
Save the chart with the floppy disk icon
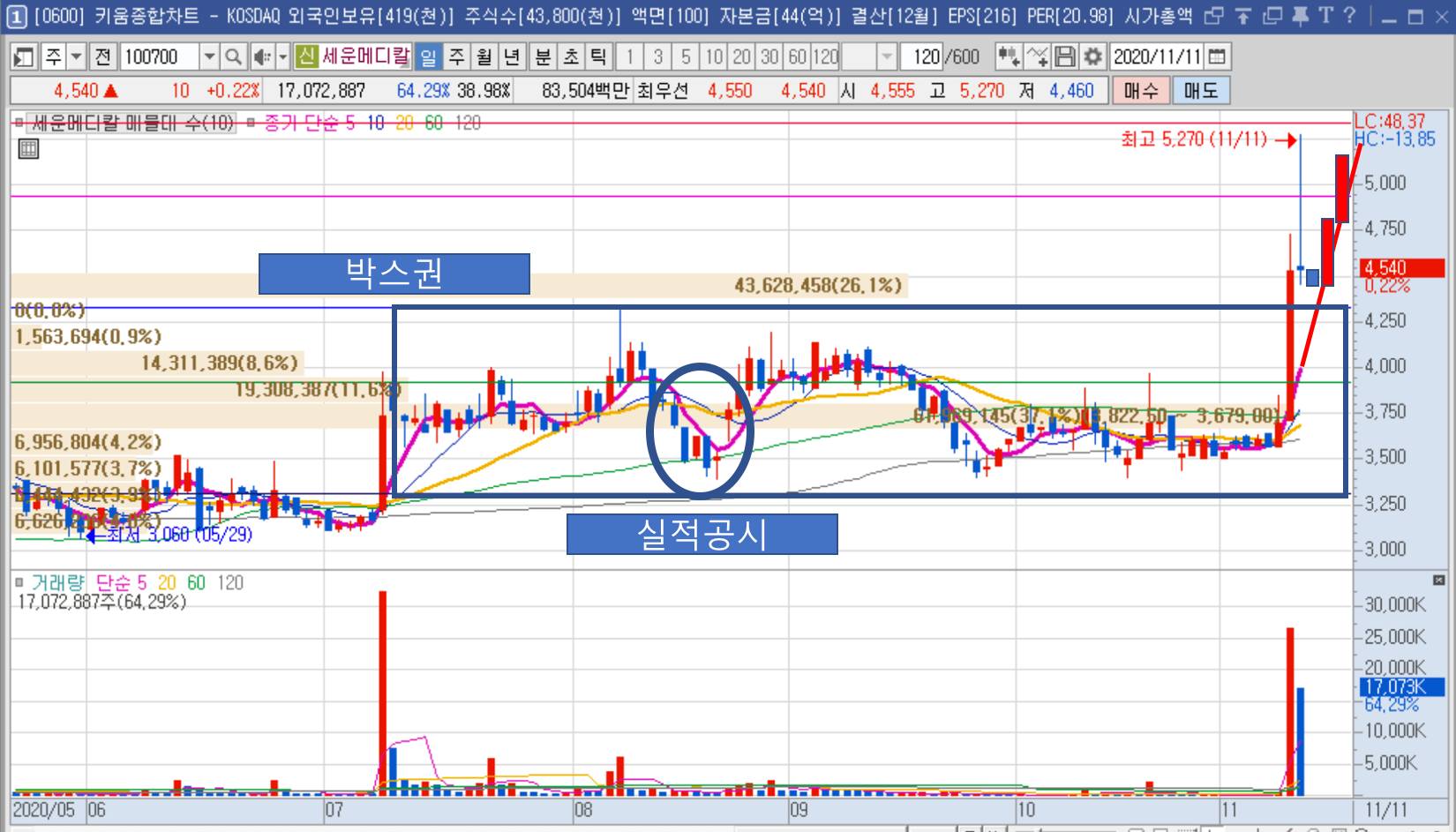click(1065, 57)
